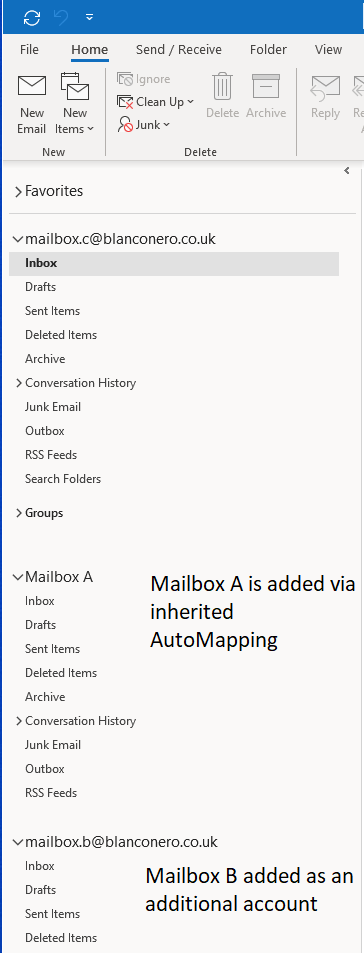This screenshot has height=953, width=364.
Task: Open Inbox under mailbox.b account
Action: click(39, 866)
